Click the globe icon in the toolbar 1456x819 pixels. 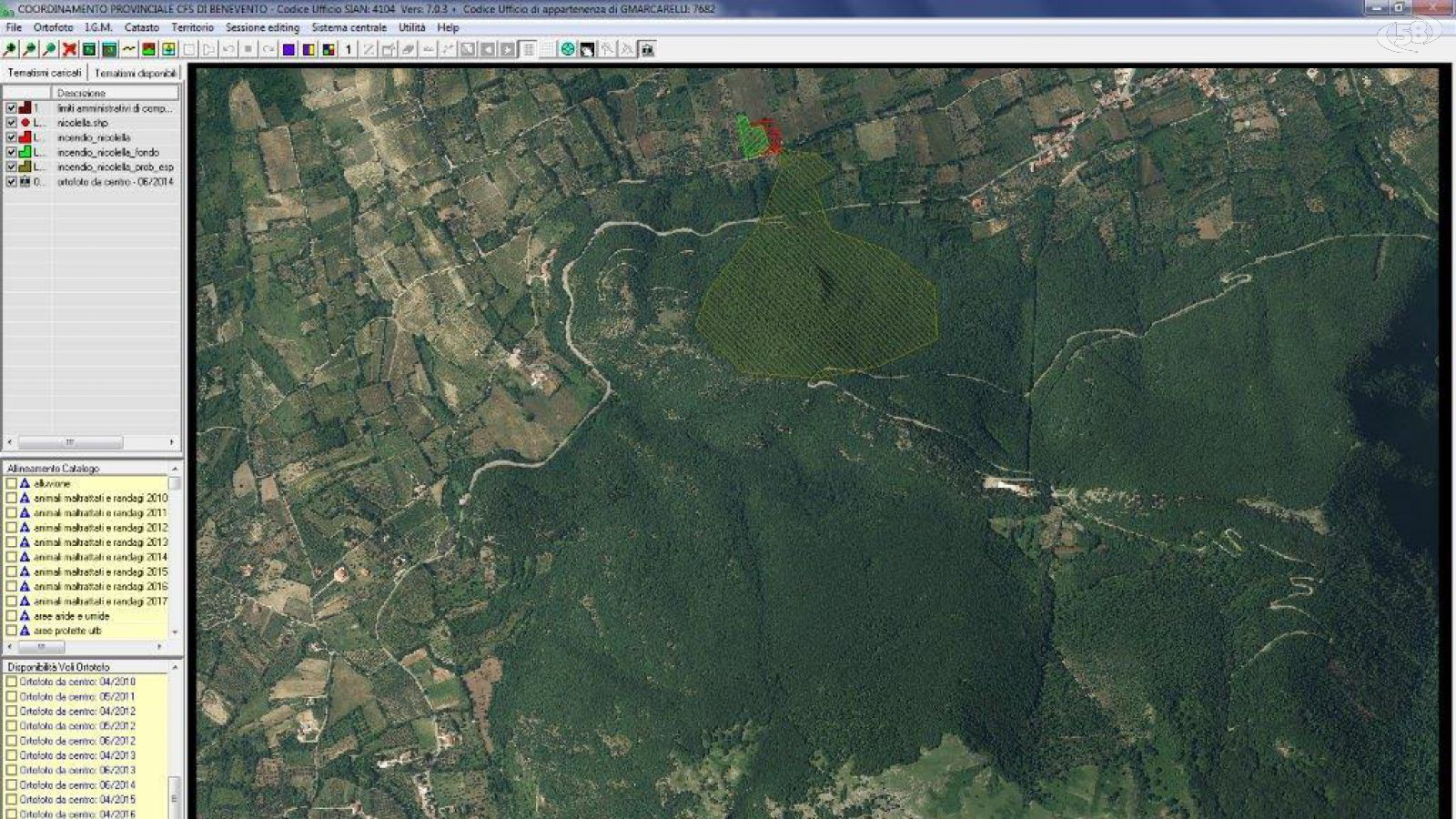click(x=568, y=49)
